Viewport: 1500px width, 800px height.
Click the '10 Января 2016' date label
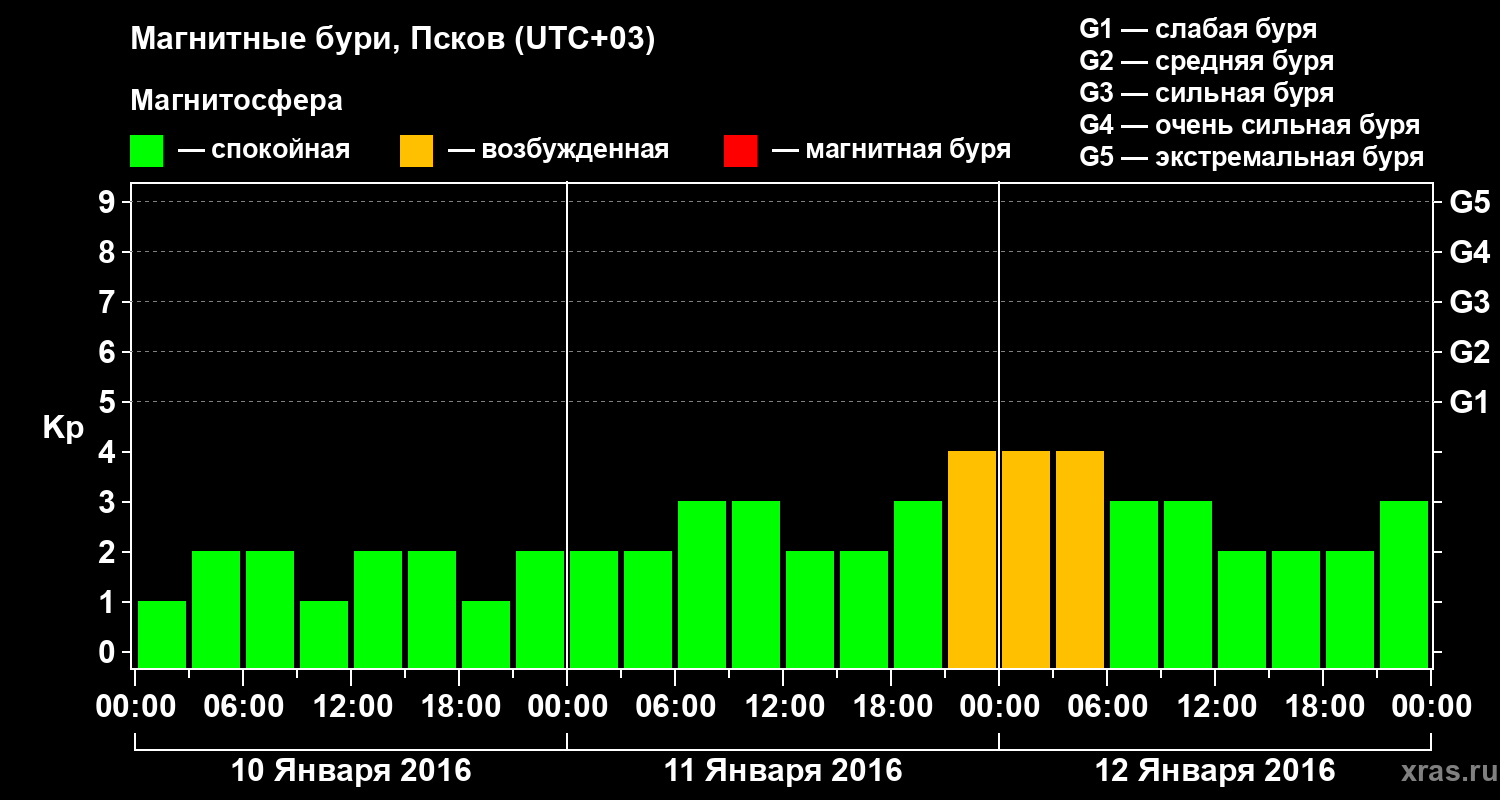click(x=351, y=771)
